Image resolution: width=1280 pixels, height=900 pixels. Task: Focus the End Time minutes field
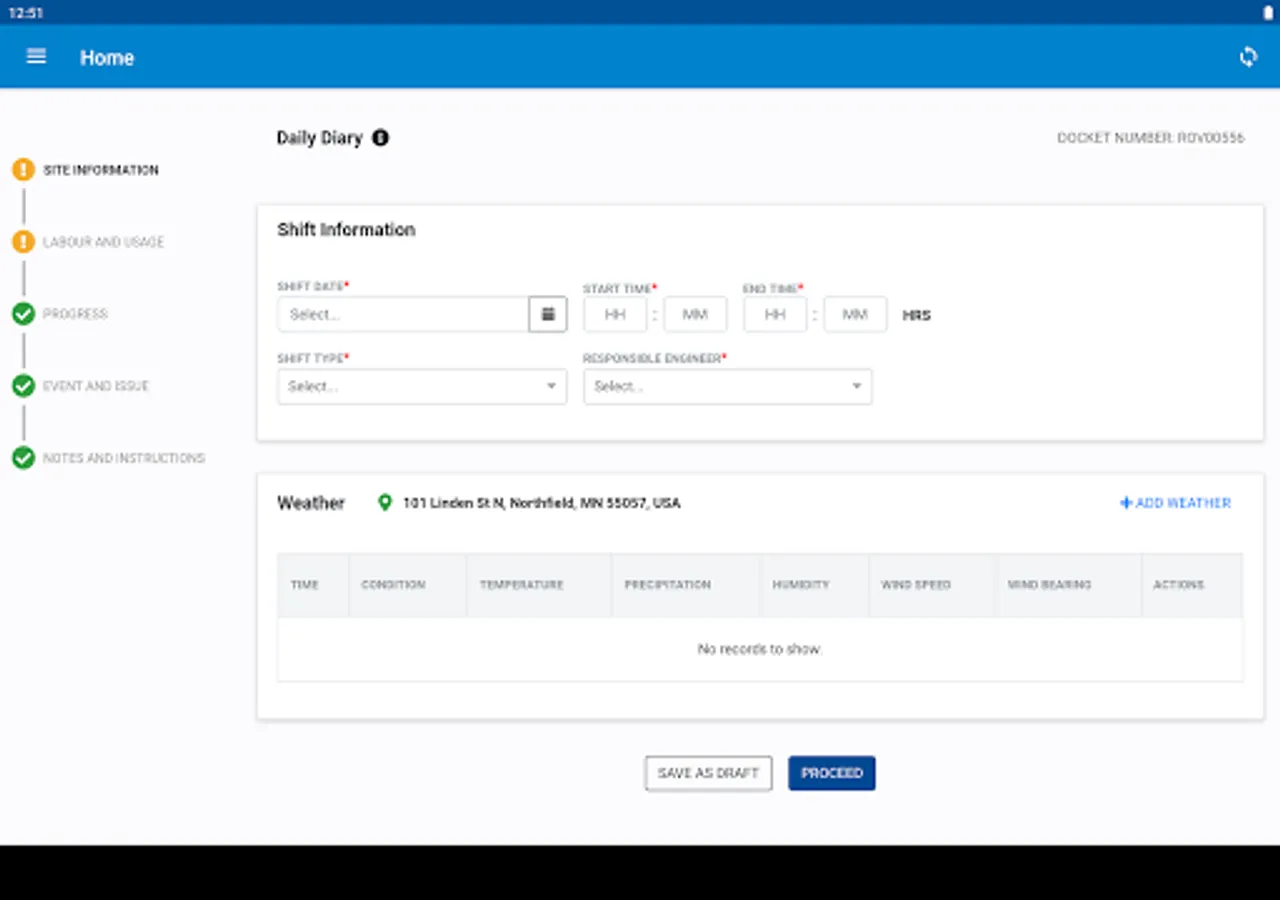pyautogui.click(x=855, y=314)
